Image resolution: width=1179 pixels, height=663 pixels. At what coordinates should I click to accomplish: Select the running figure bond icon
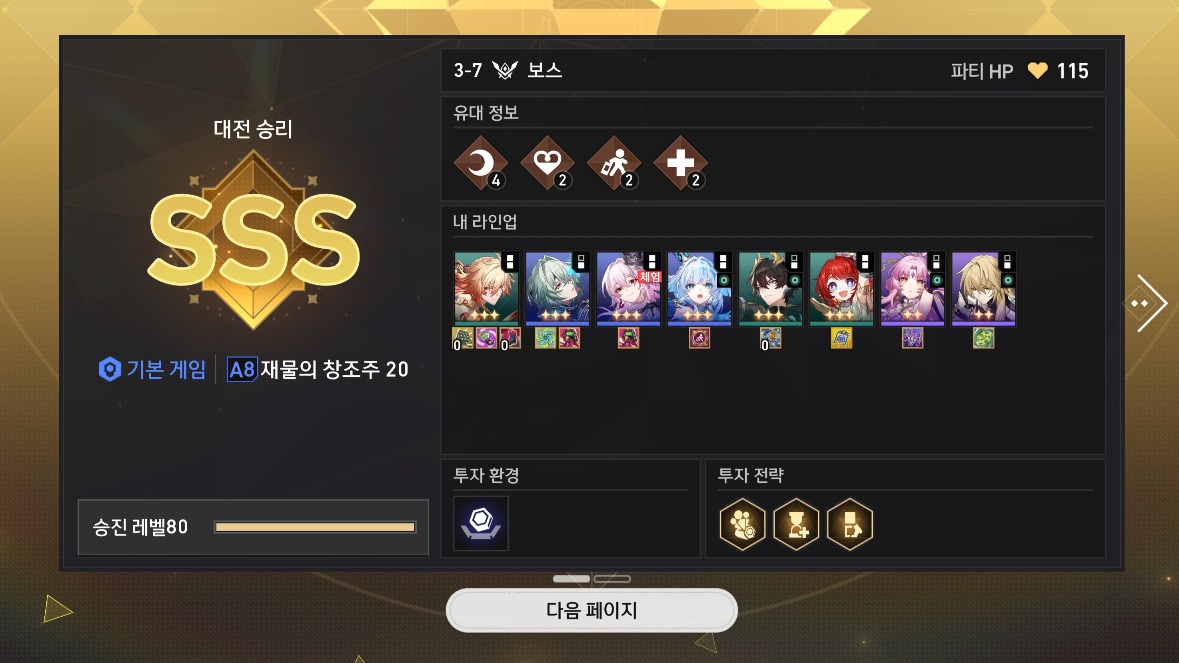click(614, 162)
